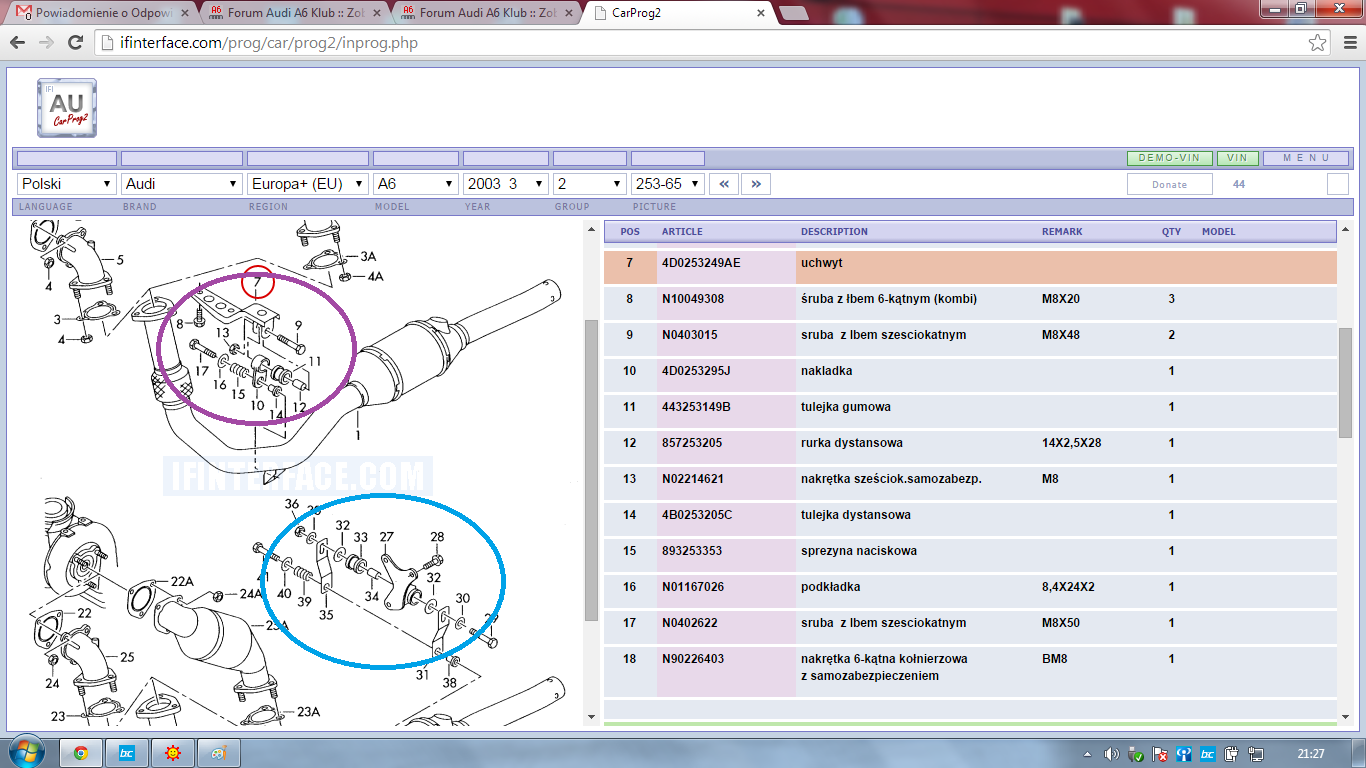Click the parts table vertical scrollbar thumb
Image resolution: width=1366 pixels, height=768 pixels.
[x=1345, y=382]
